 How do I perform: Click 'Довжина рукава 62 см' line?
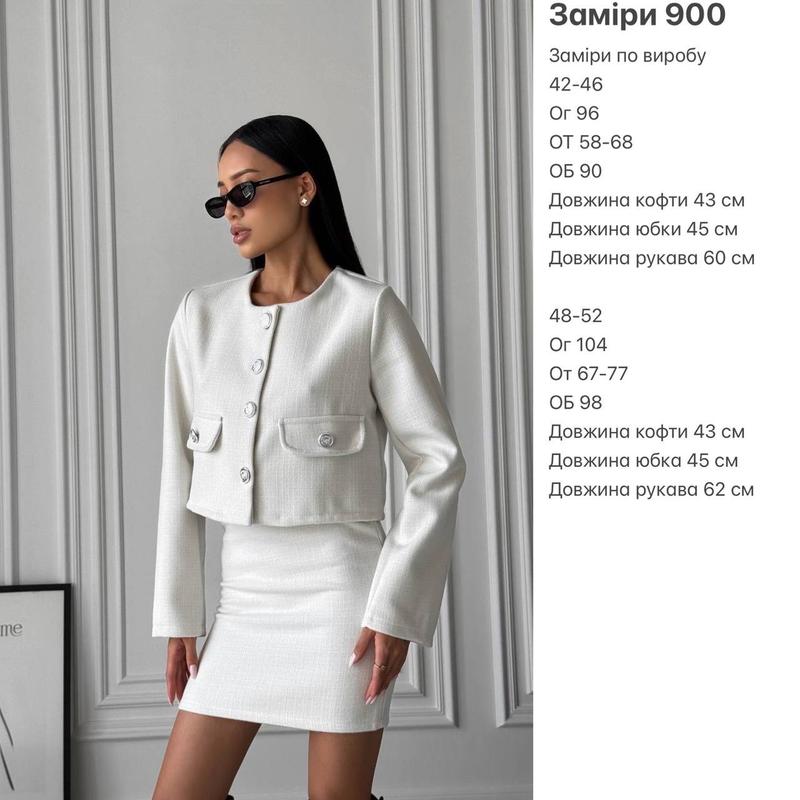pos(652,490)
